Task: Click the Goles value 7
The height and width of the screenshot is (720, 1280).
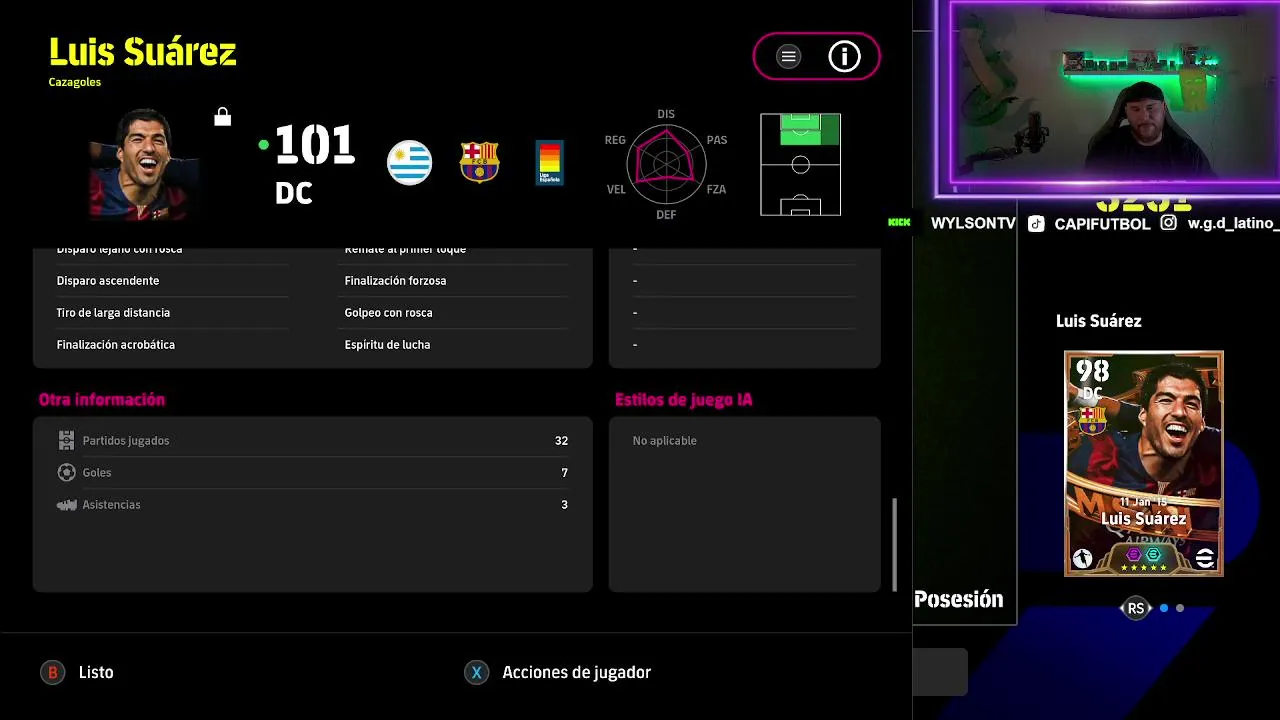Action: click(564, 473)
